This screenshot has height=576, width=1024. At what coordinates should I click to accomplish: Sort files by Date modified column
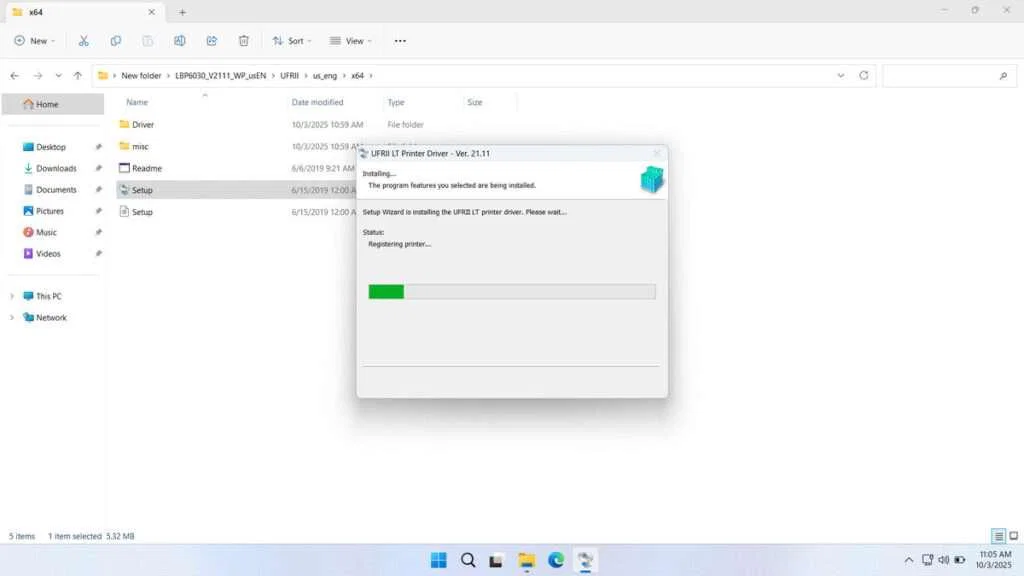(317, 102)
